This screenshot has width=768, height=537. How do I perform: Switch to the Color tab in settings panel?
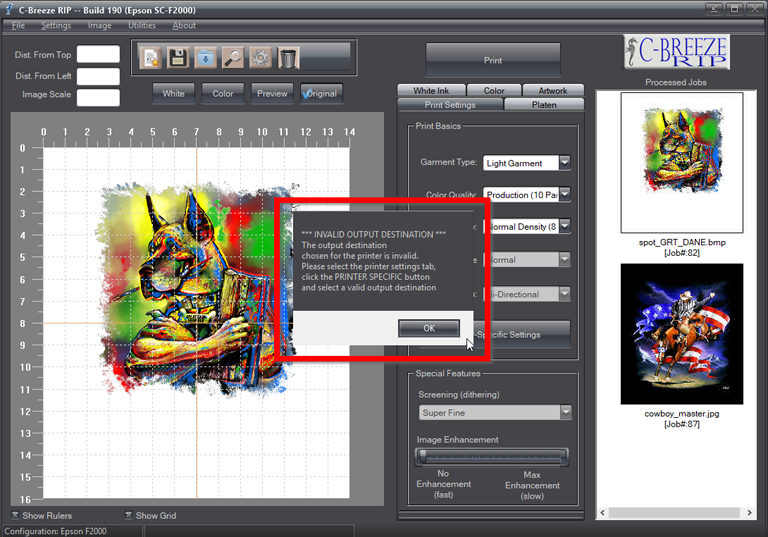tap(494, 91)
